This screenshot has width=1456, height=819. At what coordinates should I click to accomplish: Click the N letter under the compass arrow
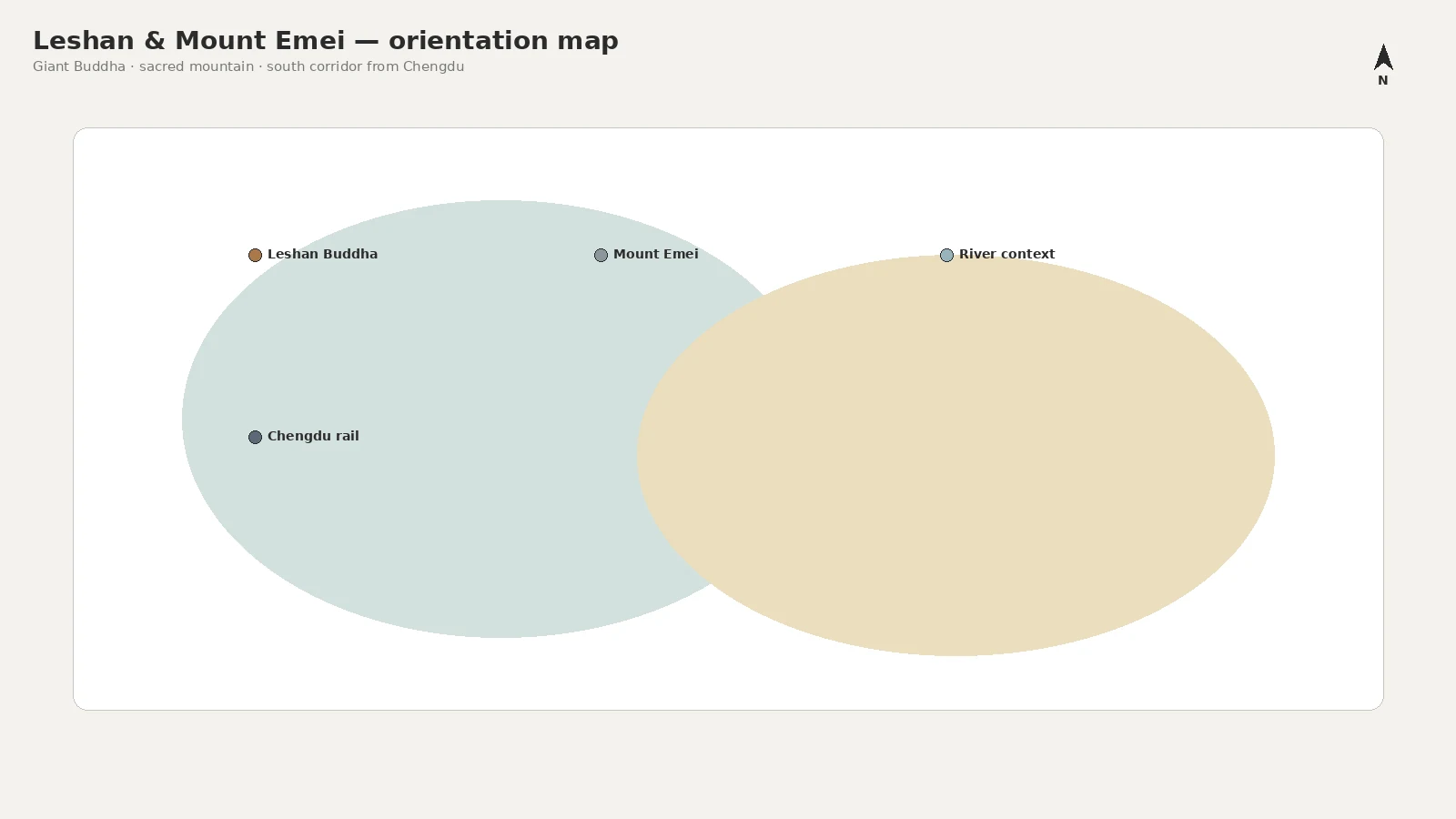[x=1383, y=80]
